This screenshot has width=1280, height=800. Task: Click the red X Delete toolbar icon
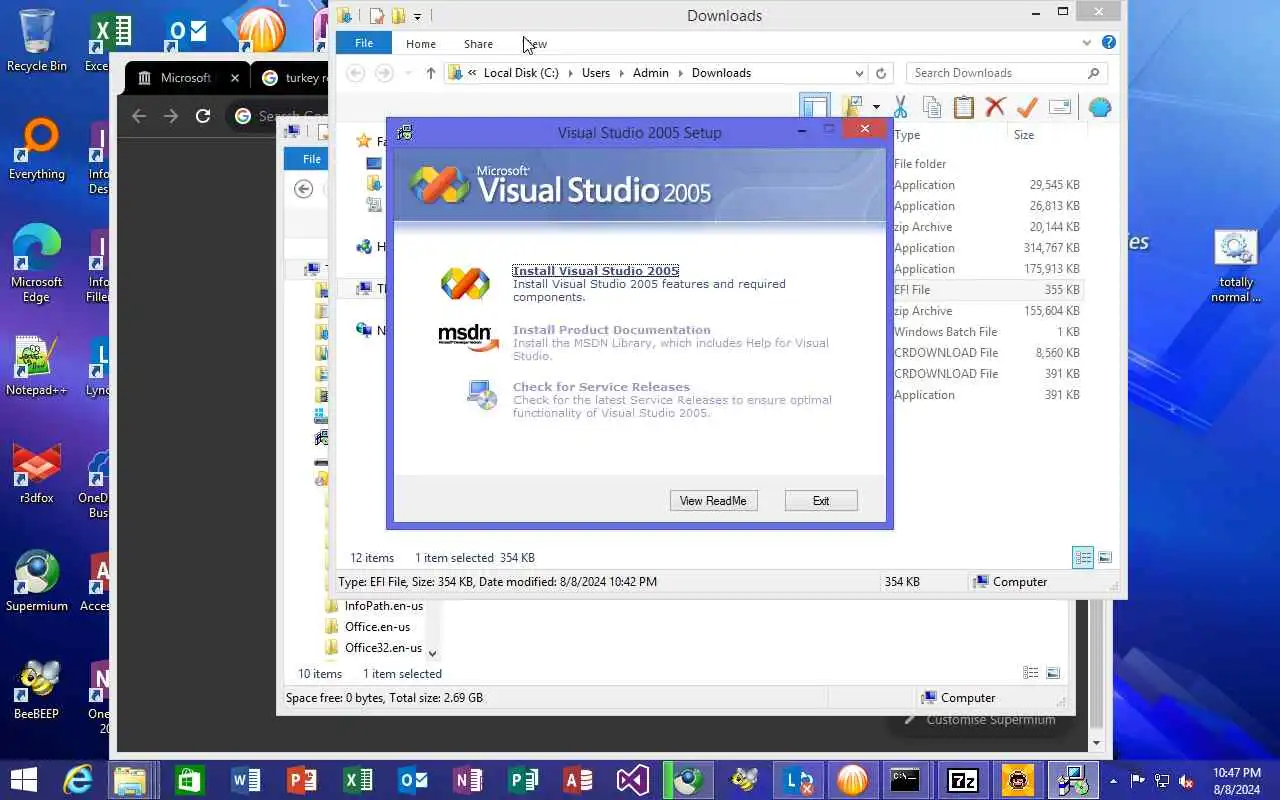(x=995, y=107)
